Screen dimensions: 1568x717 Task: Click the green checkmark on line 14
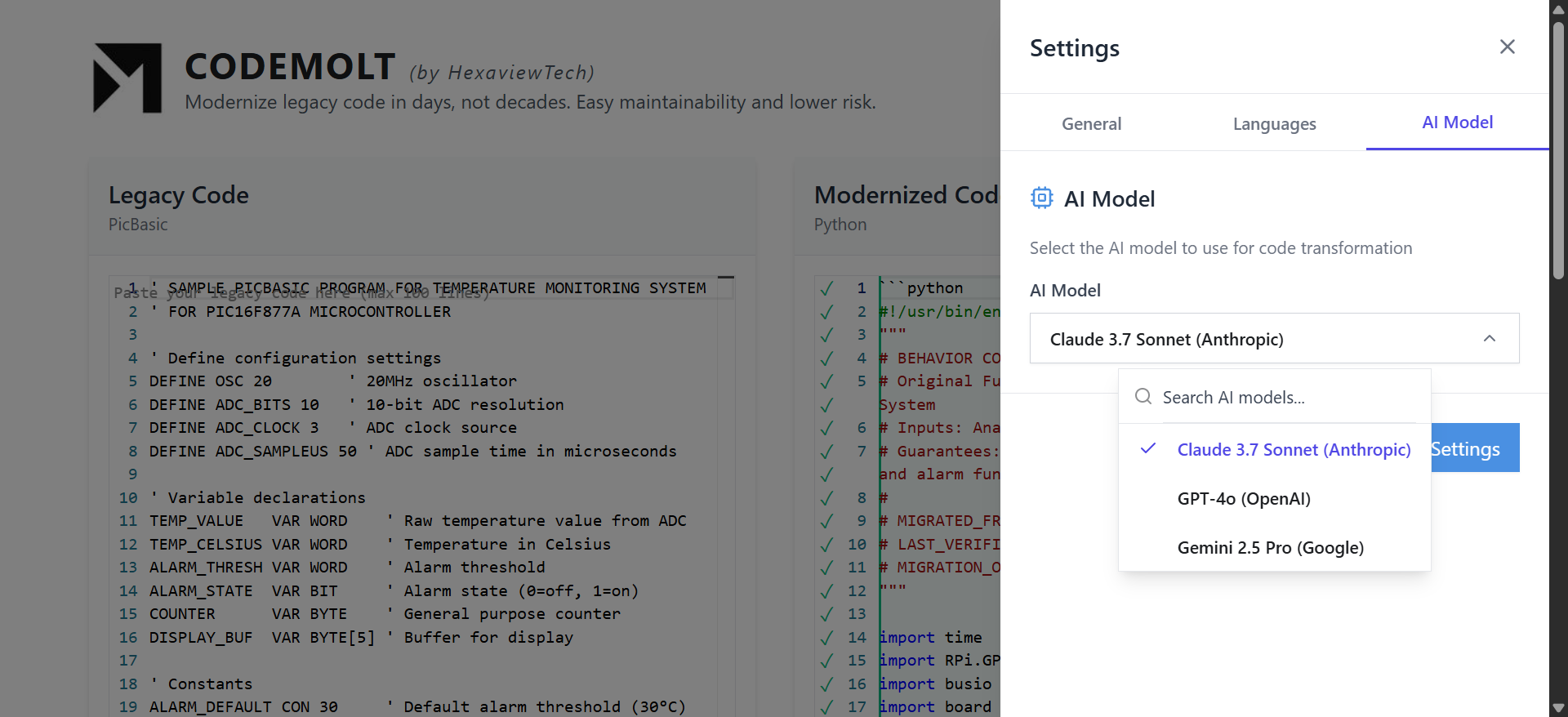click(x=826, y=638)
